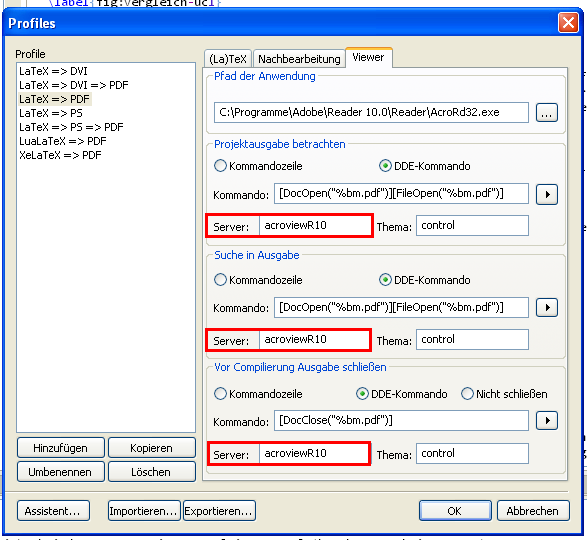
Task: Delete profile with Löschen button
Action: (152, 472)
